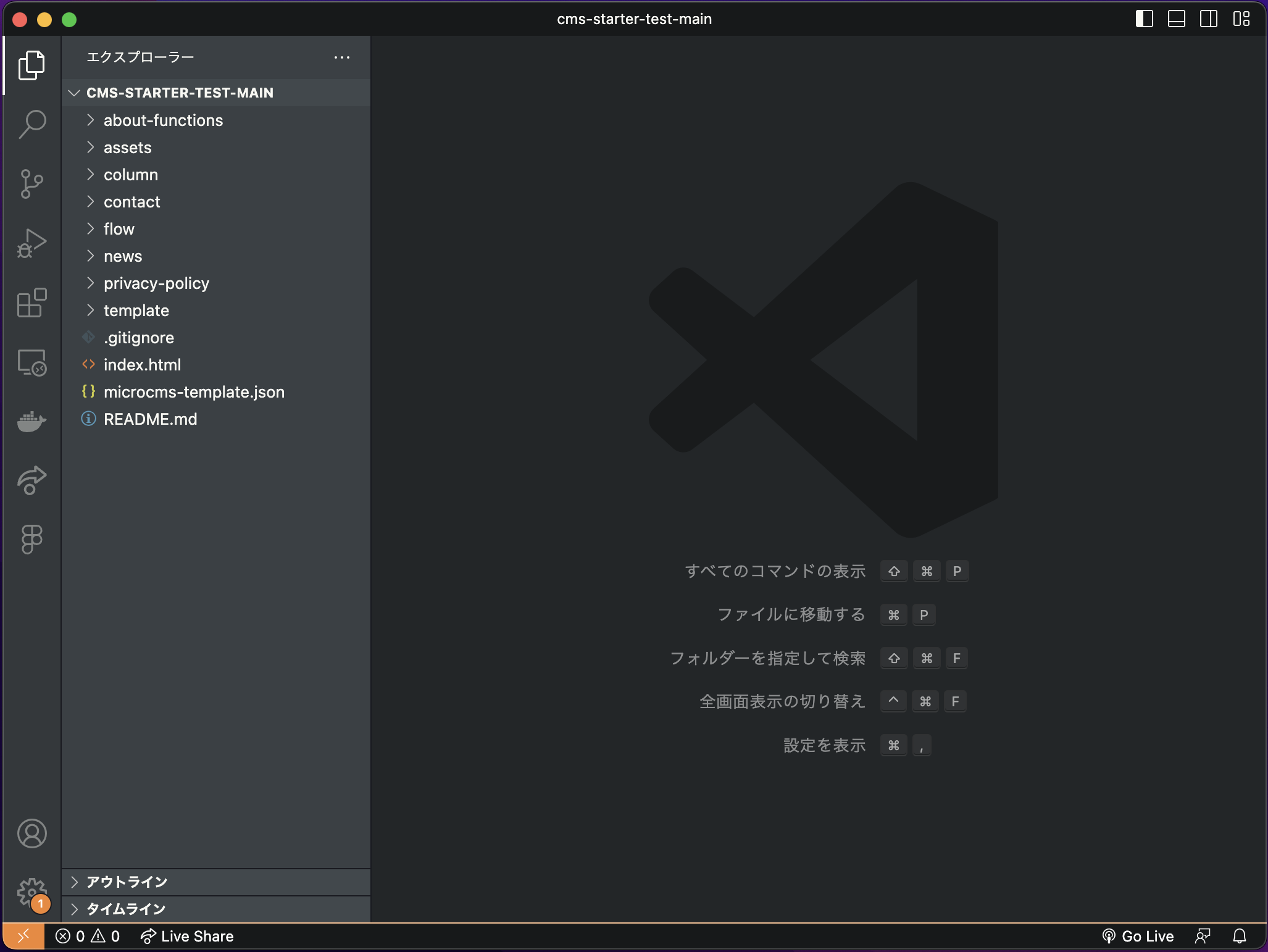Customize layout button in title bar
Screen dimensions: 1268x952
1241,19
